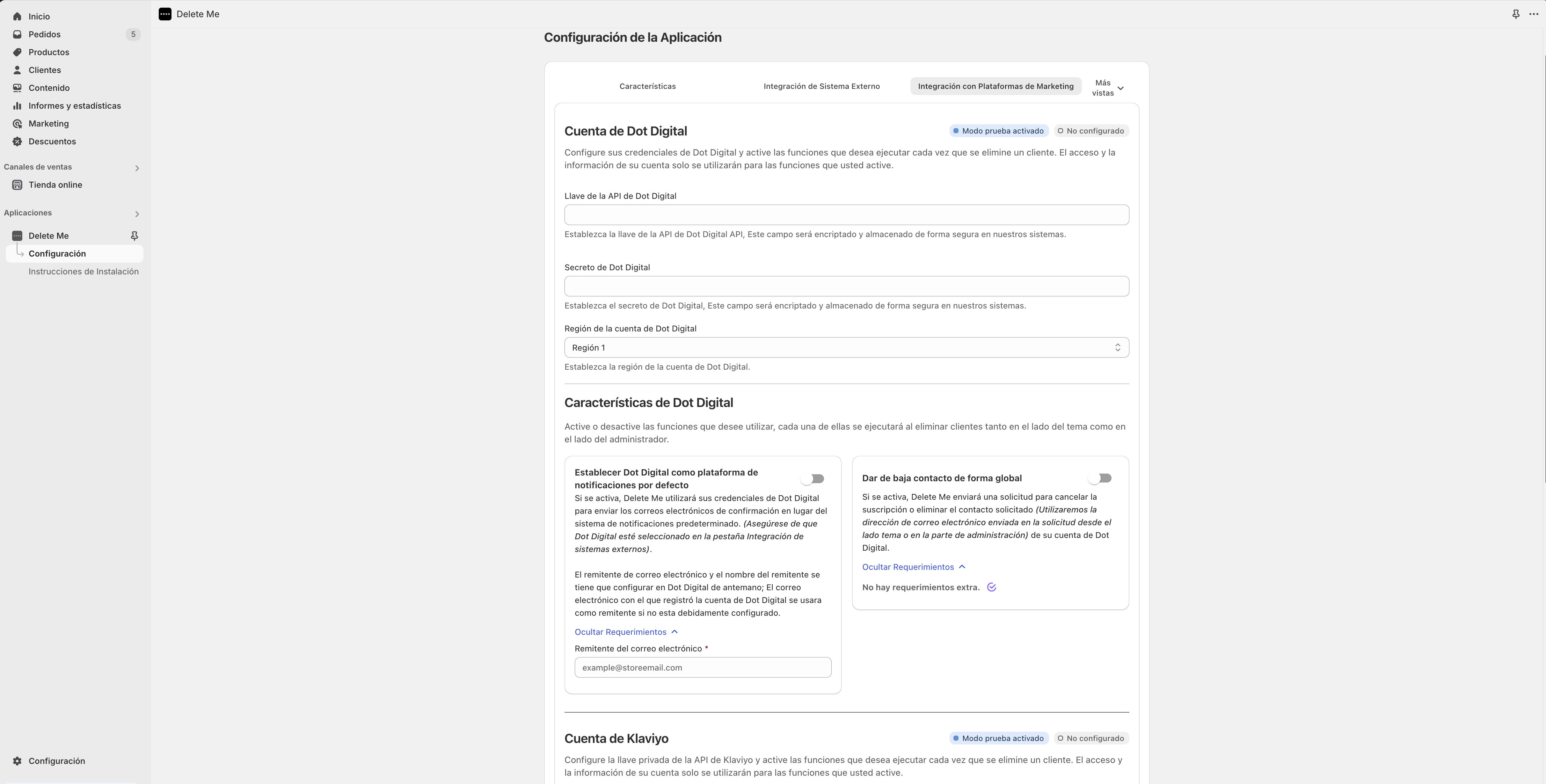This screenshot has height=784, width=1546.
Task: Click the Pedidos badge showing 5
Action: pyautogui.click(x=133, y=34)
